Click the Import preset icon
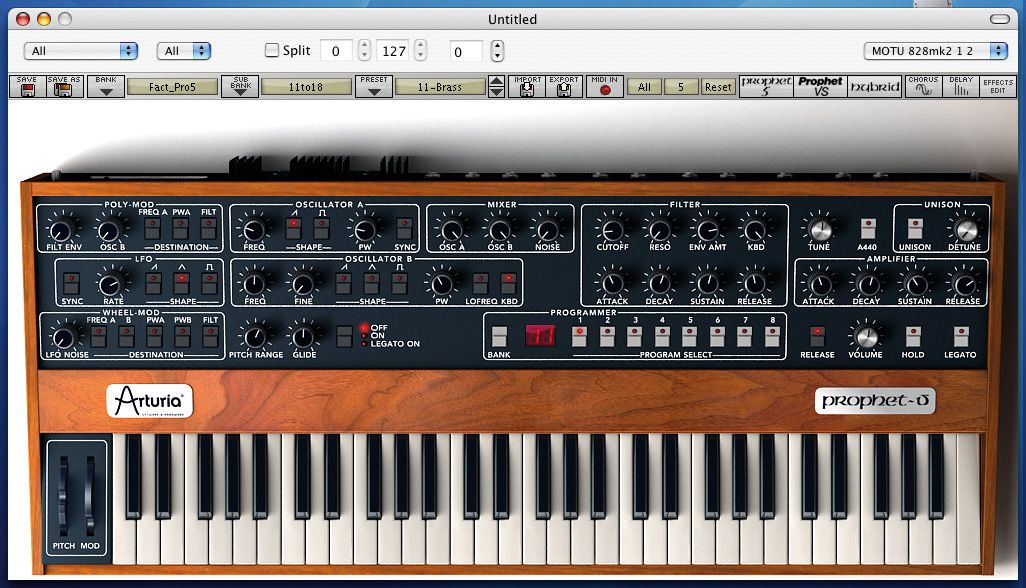 (527, 86)
